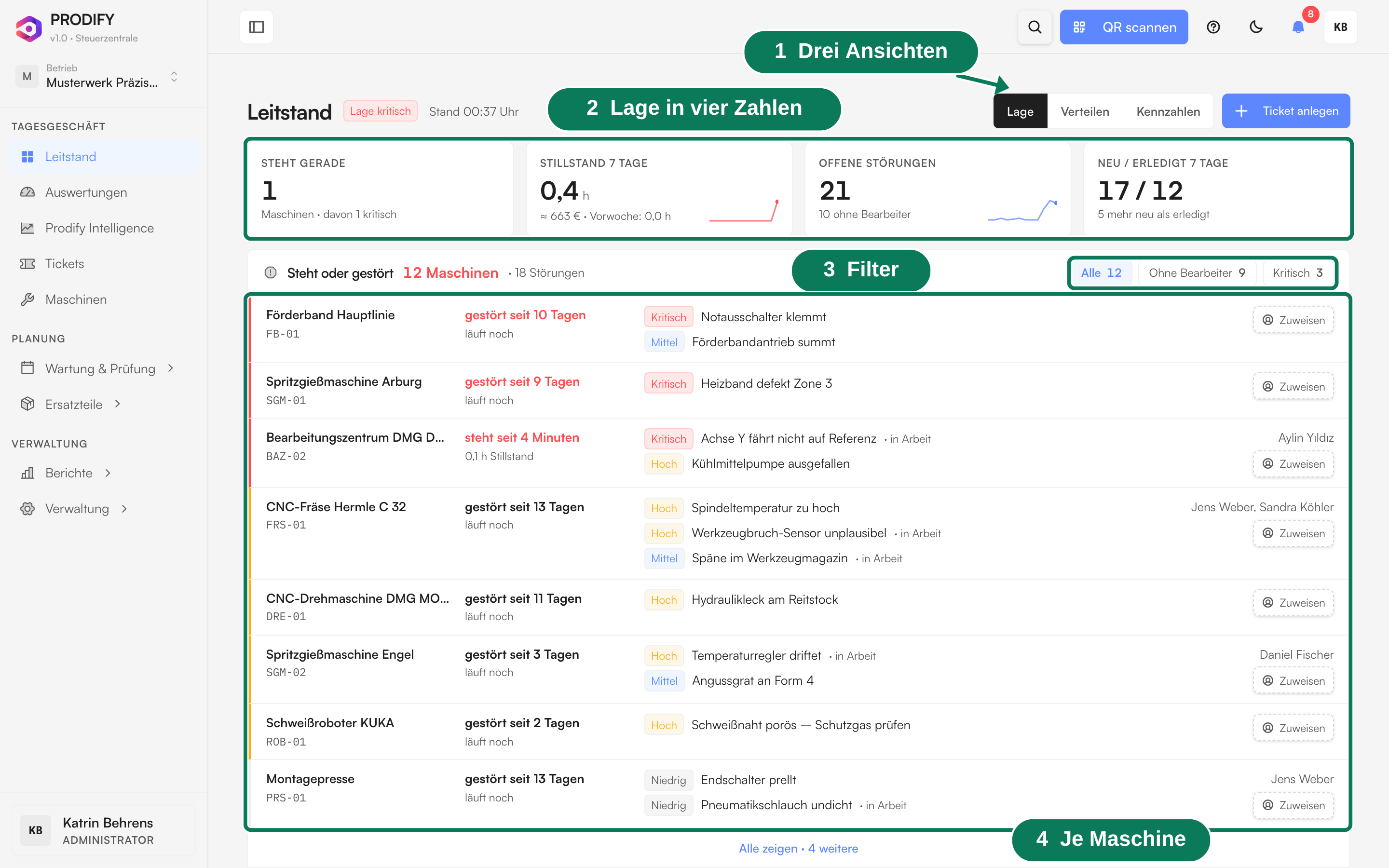The height and width of the screenshot is (868, 1389).
Task: Click the Ticket anlegen button
Action: 1286,111
